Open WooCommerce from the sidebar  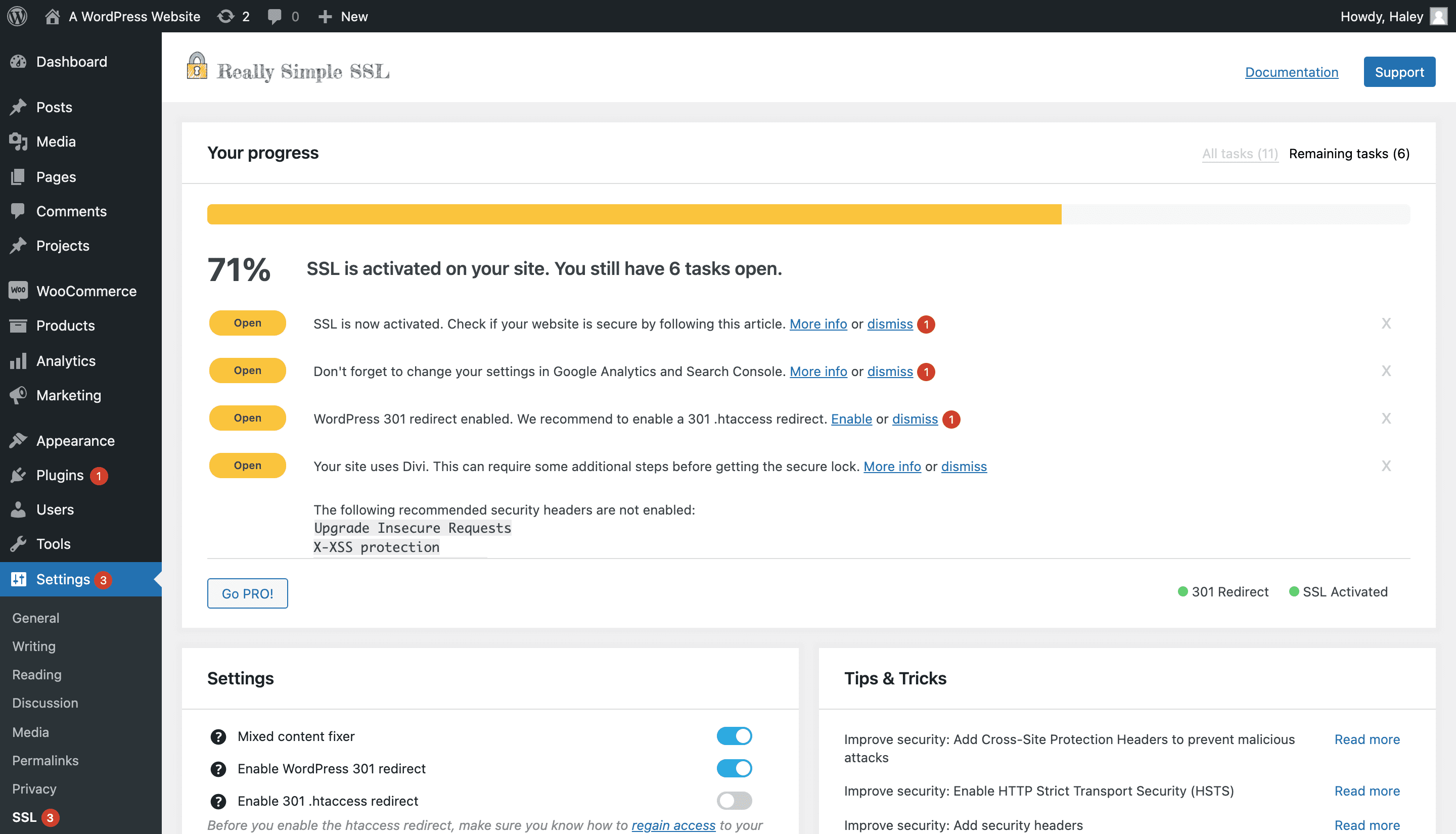pos(86,291)
